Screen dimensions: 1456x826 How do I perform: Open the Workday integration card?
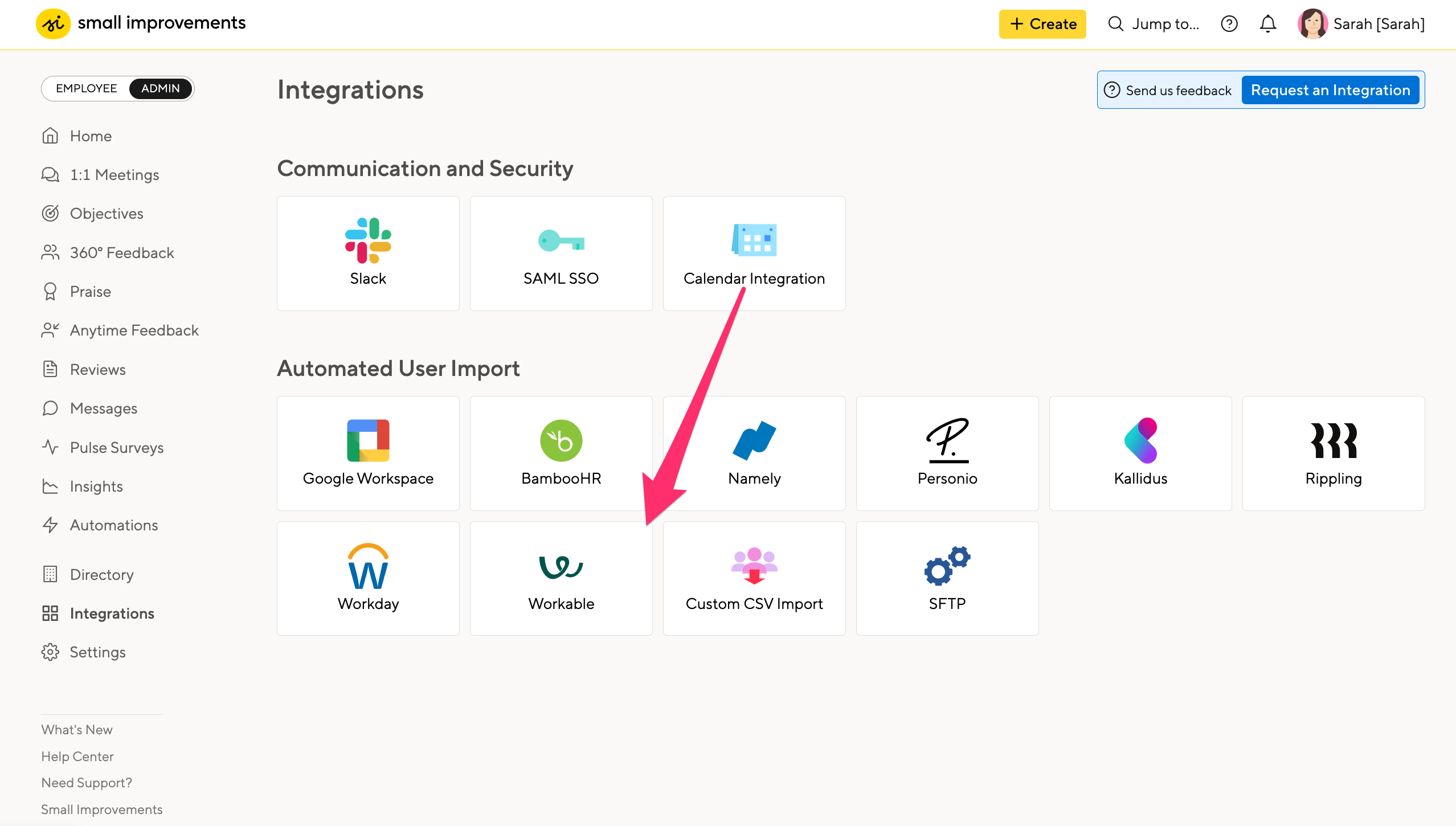368,579
